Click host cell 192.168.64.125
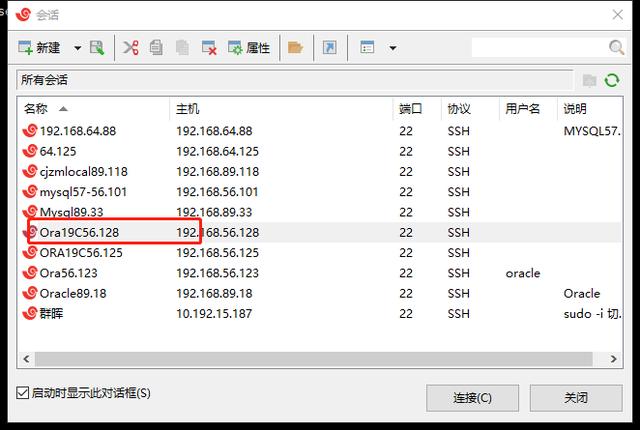 tap(217, 151)
